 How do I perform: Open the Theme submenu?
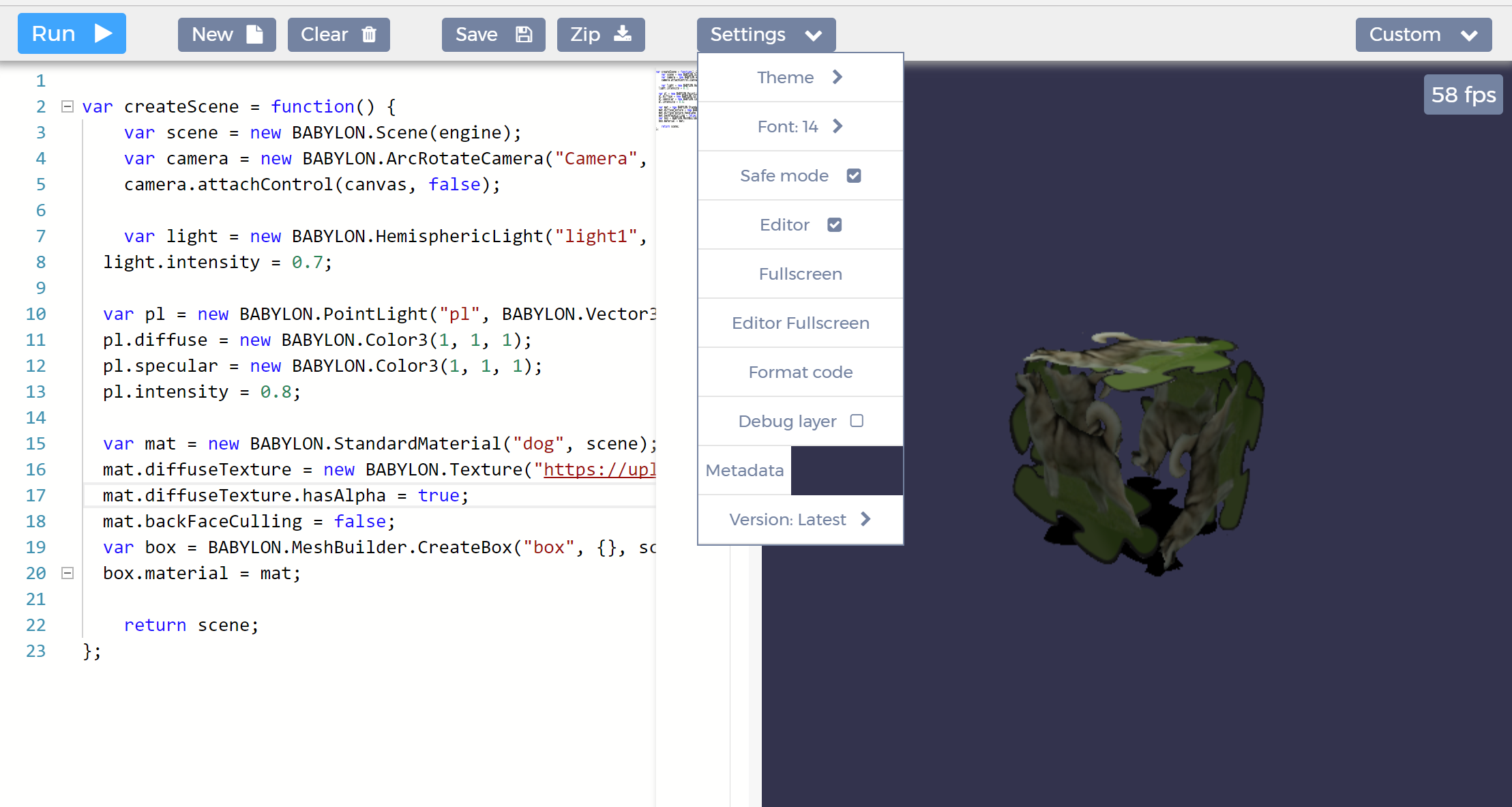pos(801,78)
